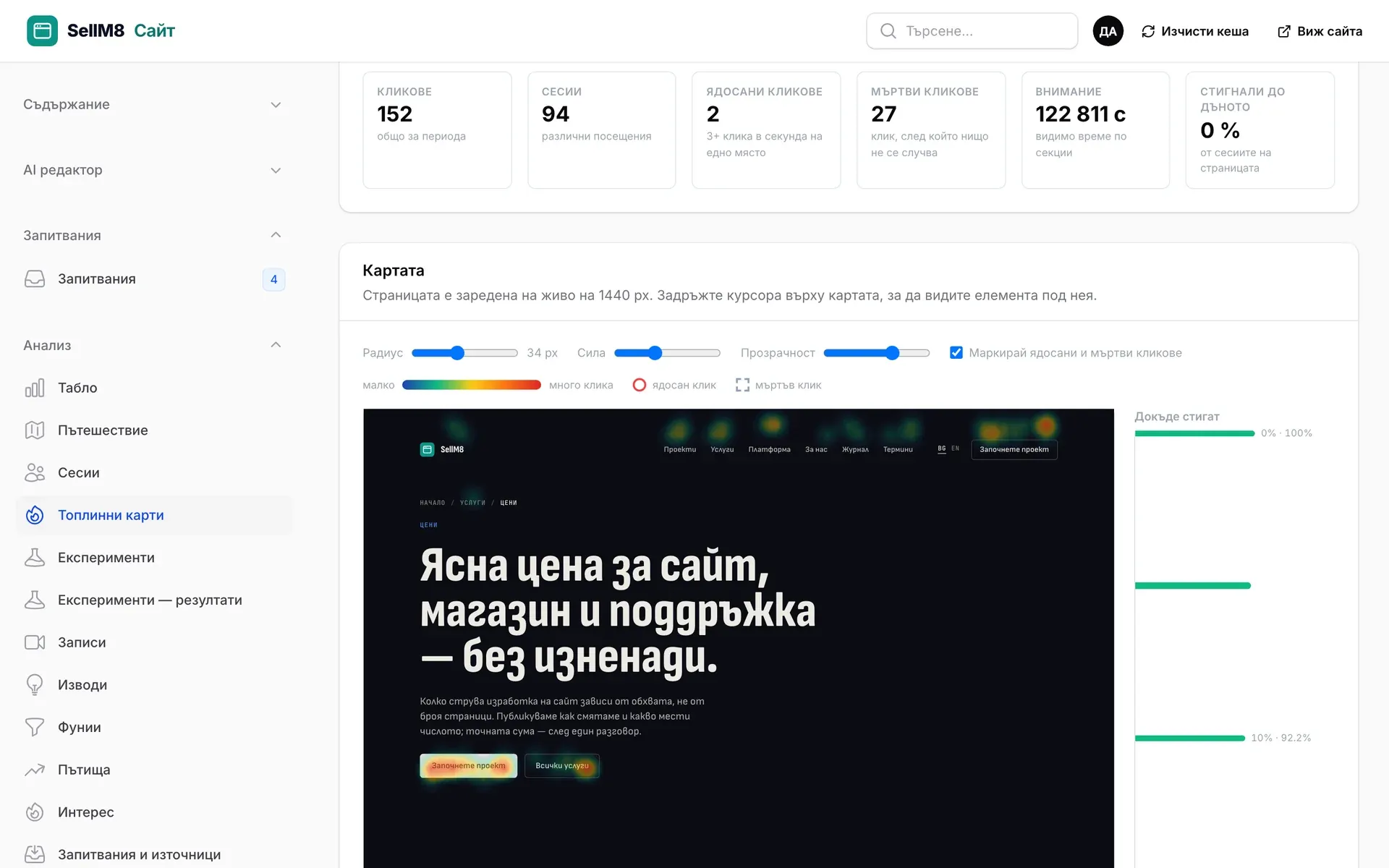Toggle Маркирай ядосани и мъртви кликове checkbox
1389x868 pixels.
pos(956,352)
